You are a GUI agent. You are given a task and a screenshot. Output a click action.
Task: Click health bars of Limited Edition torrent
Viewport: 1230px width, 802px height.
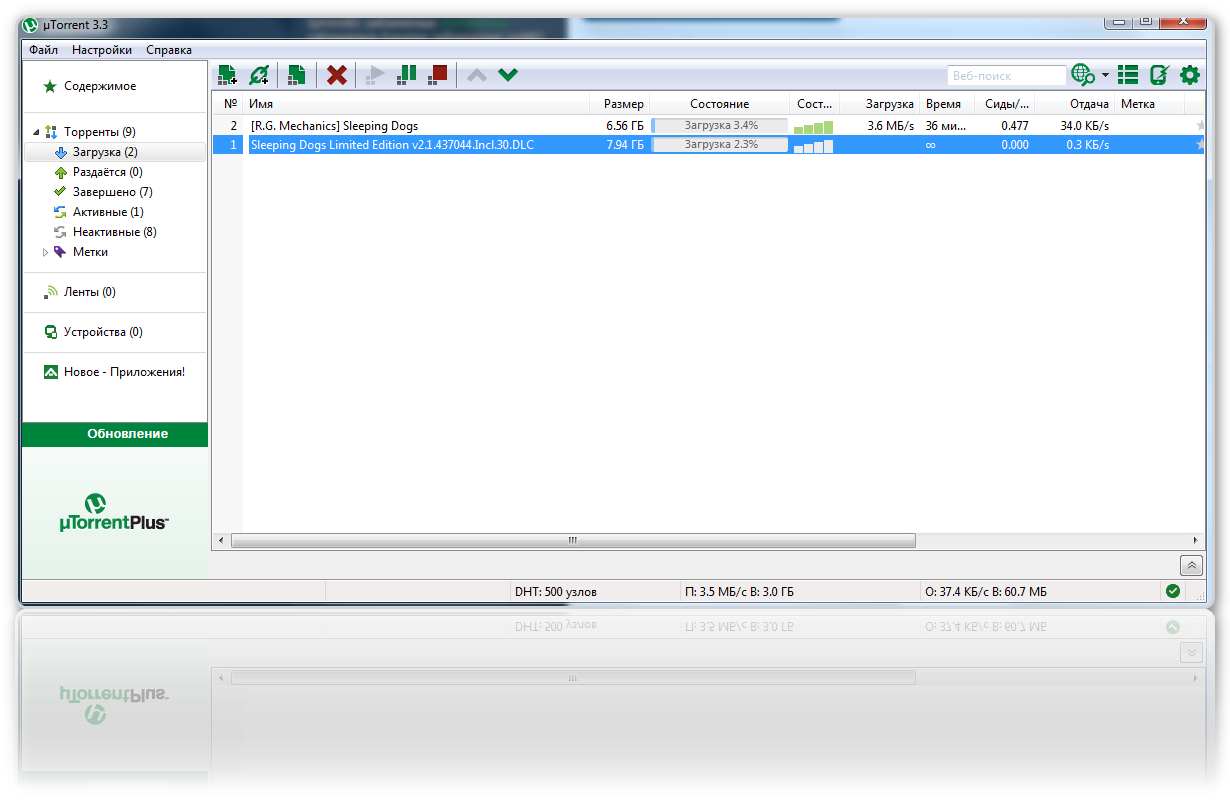813,146
